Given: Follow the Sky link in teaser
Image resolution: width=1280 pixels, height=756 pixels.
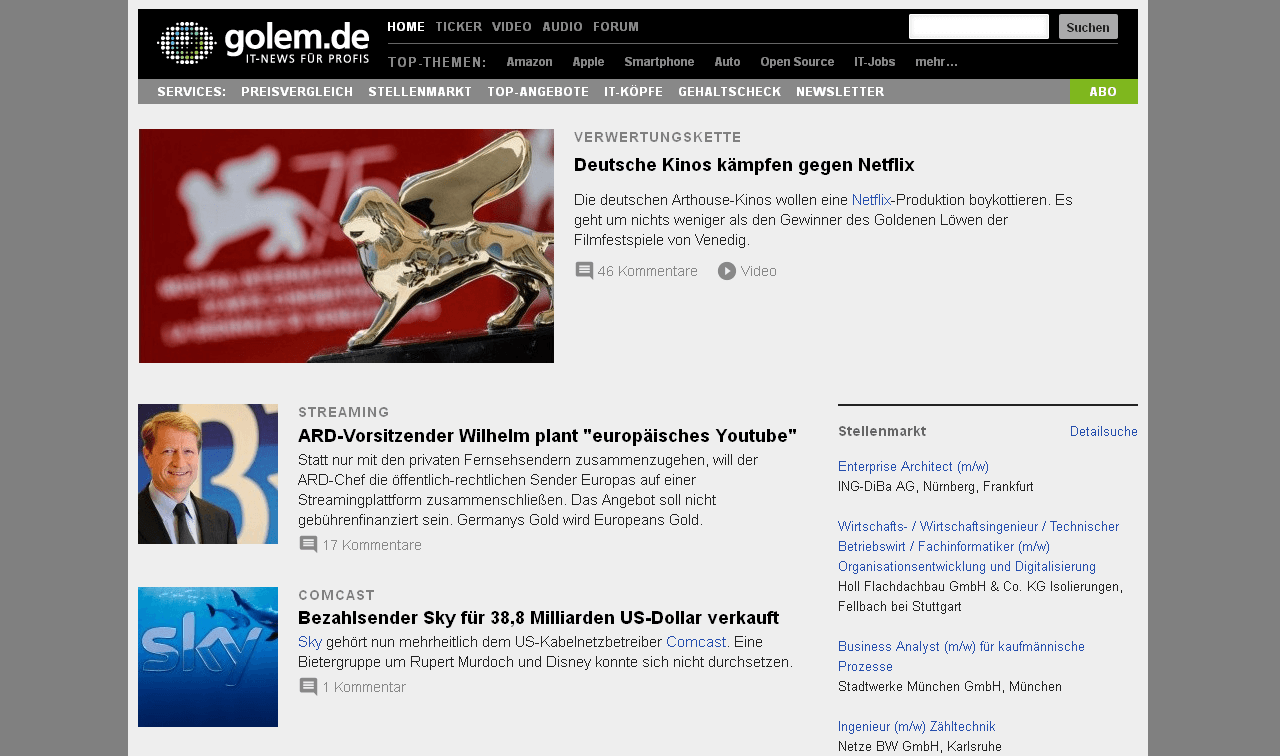Looking at the screenshot, I should (310, 642).
